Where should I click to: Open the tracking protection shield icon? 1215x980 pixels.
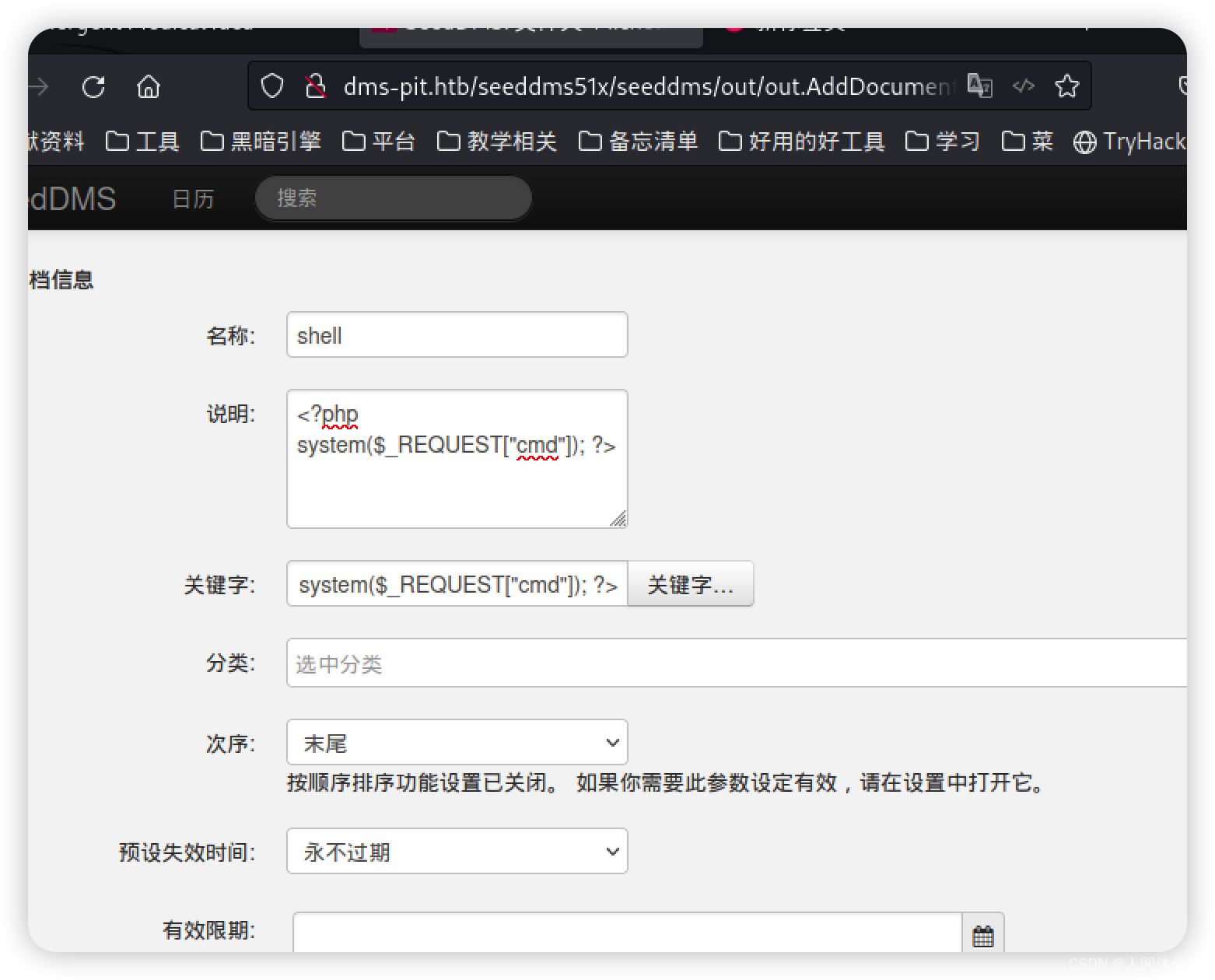coord(272,86)
